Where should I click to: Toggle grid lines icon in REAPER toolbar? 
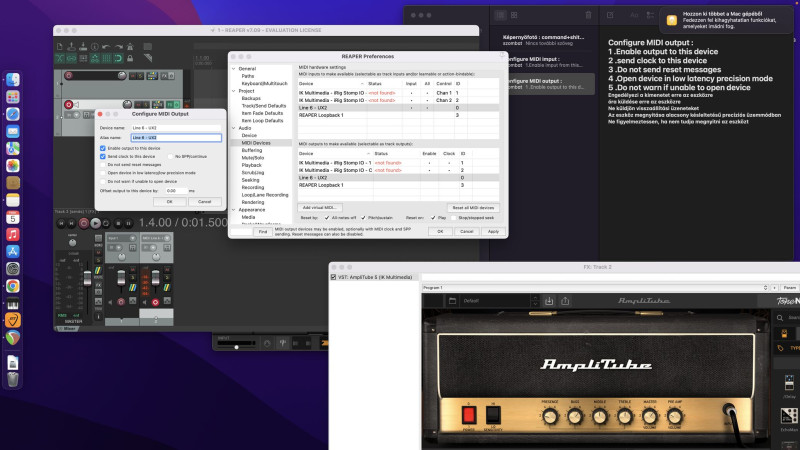click(107, 59)
